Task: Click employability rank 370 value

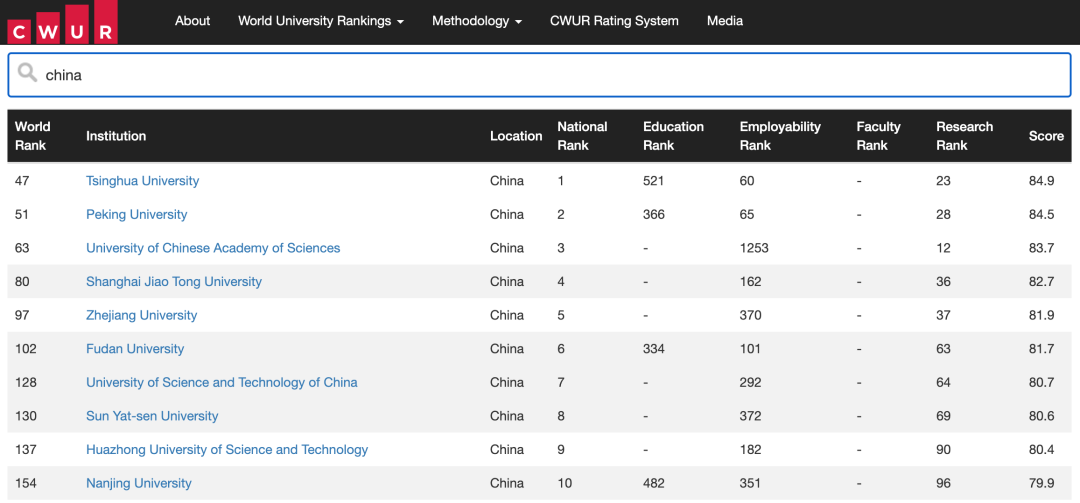Action: (751, 315)
